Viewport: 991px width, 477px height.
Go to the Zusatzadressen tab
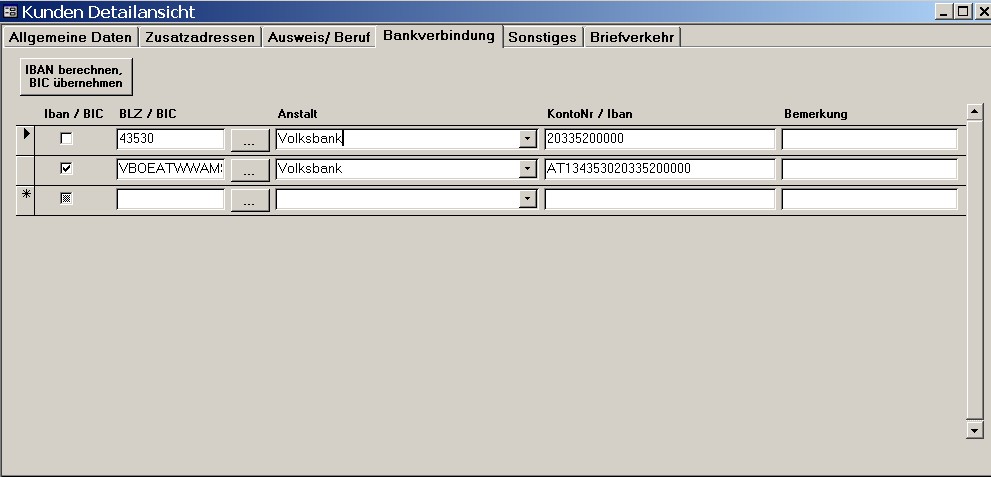pyautogui.click(x=200, y=37)
